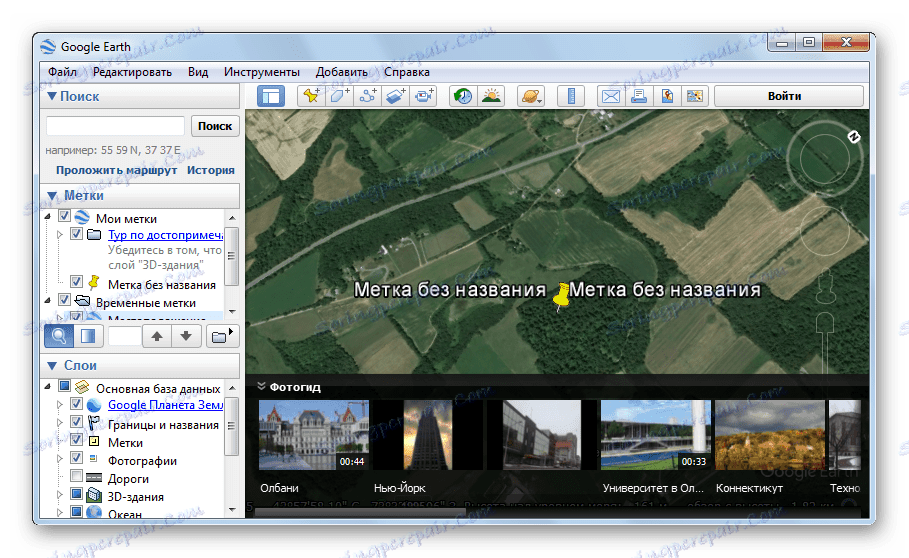Open the Добавить menu
909x558 pixels.
click(x=341, y=72)
